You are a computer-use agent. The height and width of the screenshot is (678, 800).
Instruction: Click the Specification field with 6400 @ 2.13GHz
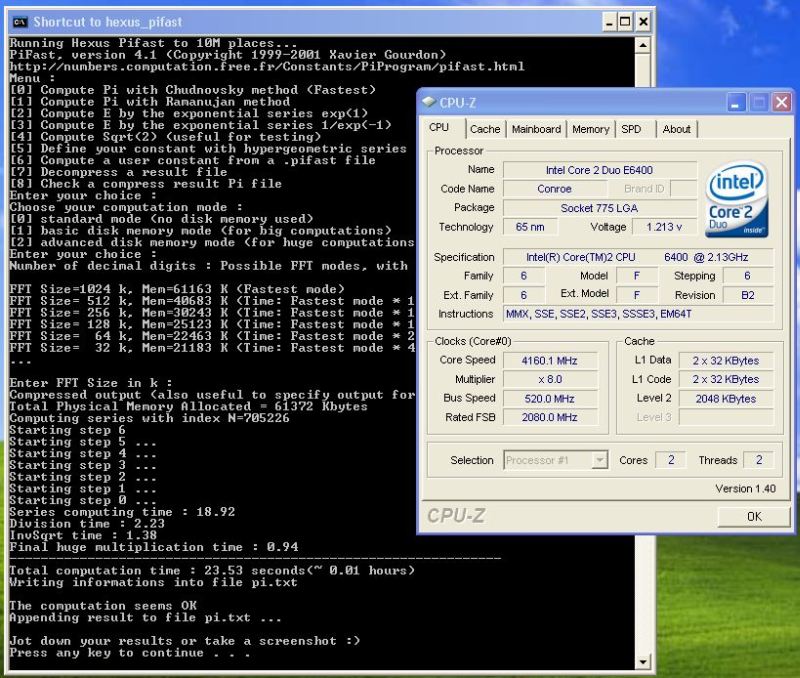click(638, 257)
